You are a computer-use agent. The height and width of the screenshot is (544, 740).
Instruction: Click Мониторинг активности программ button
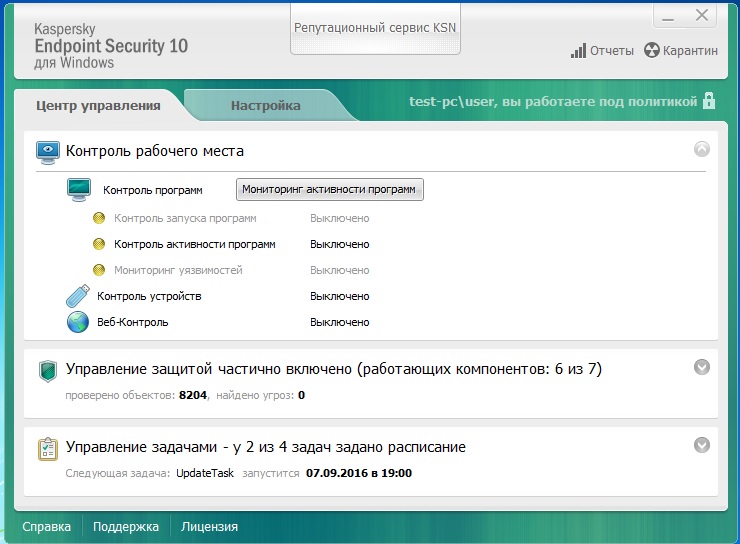(330, 189)
